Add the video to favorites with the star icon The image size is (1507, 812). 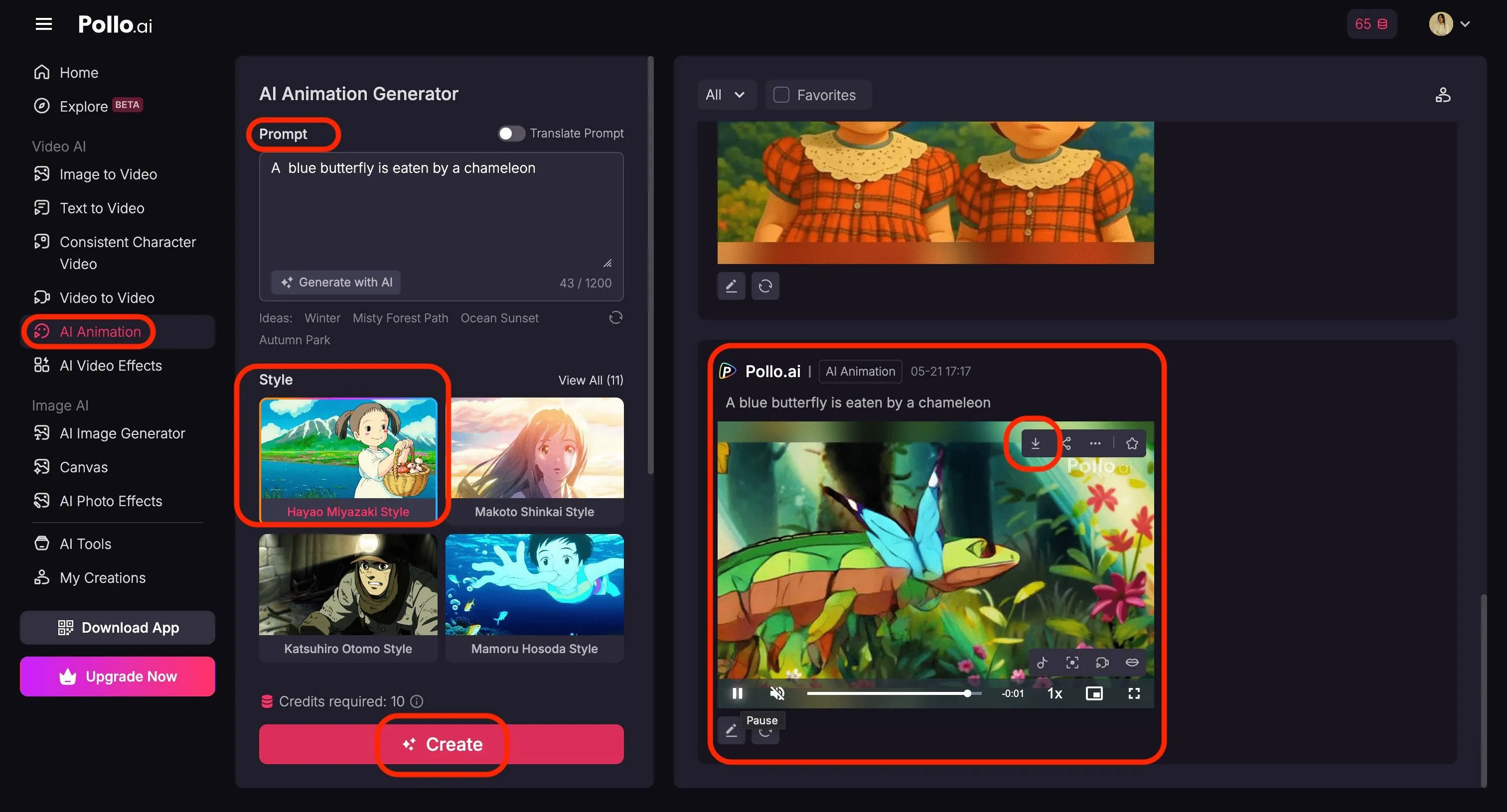click(1131, 443)
